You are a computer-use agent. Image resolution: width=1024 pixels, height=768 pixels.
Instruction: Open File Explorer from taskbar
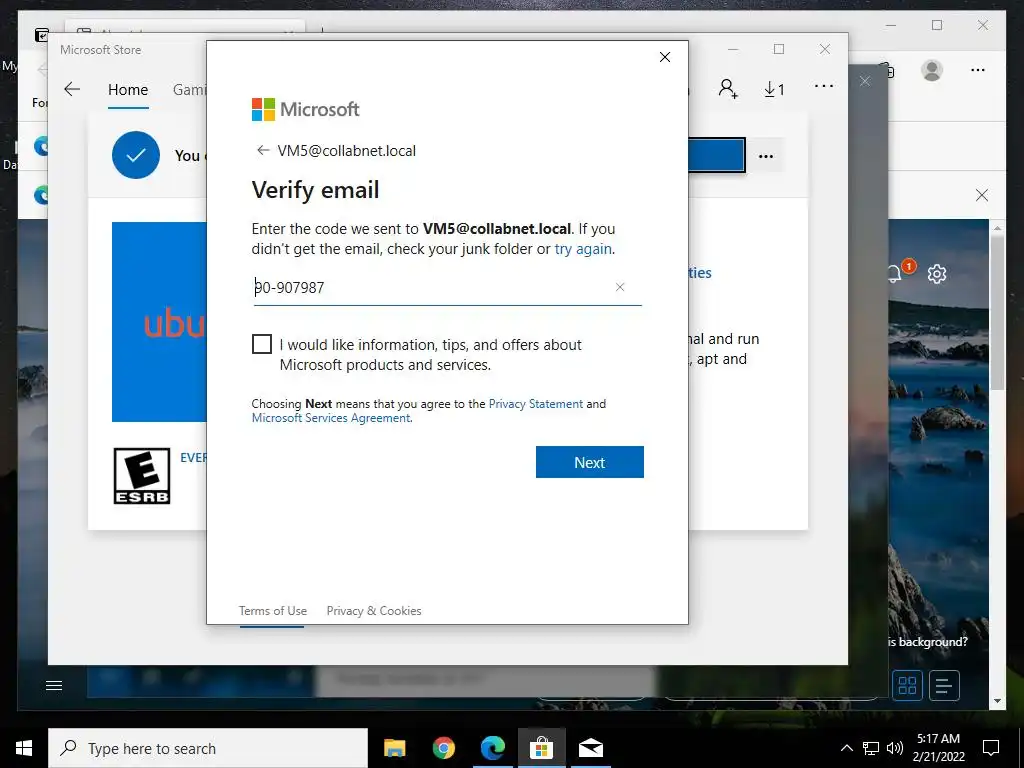394,748
